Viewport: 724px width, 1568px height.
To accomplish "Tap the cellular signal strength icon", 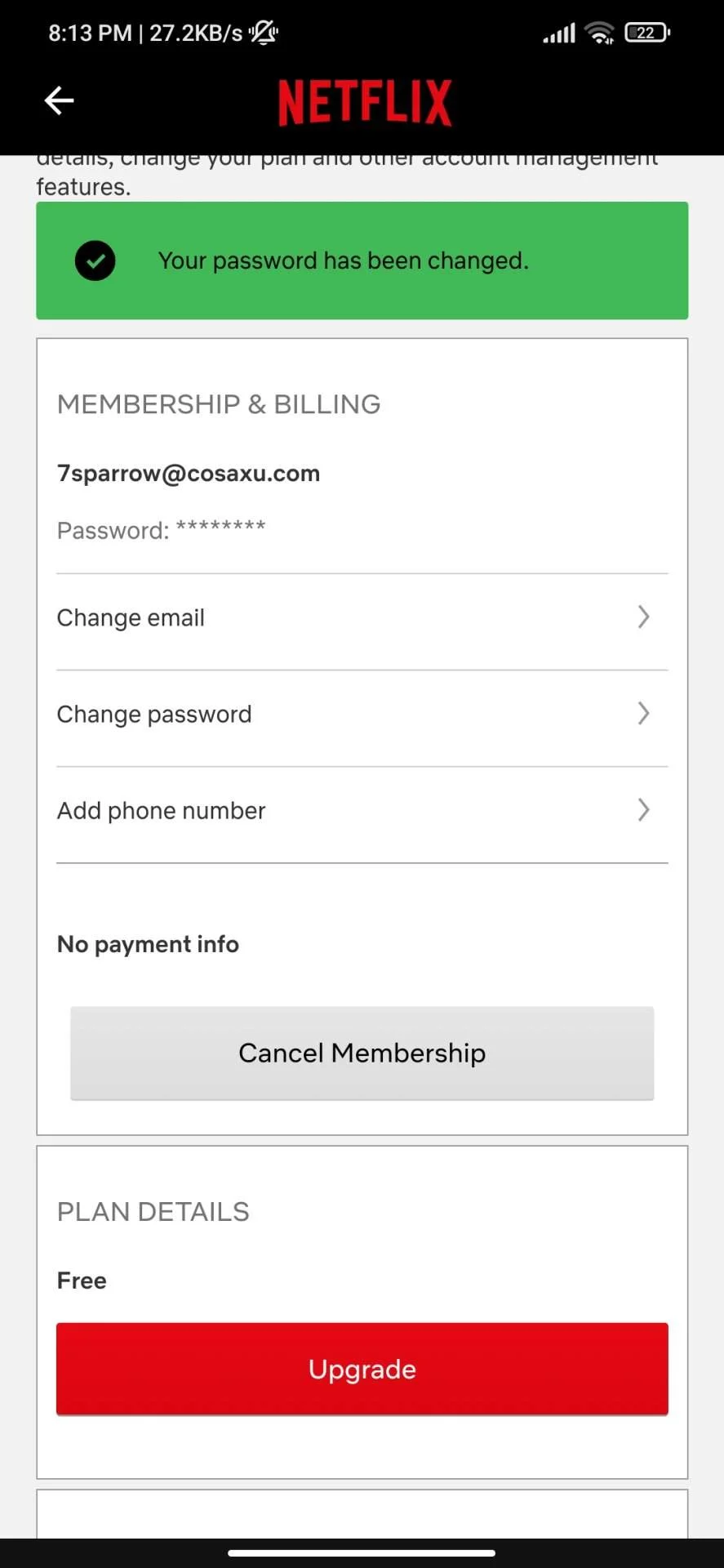I will pos(559,33).
